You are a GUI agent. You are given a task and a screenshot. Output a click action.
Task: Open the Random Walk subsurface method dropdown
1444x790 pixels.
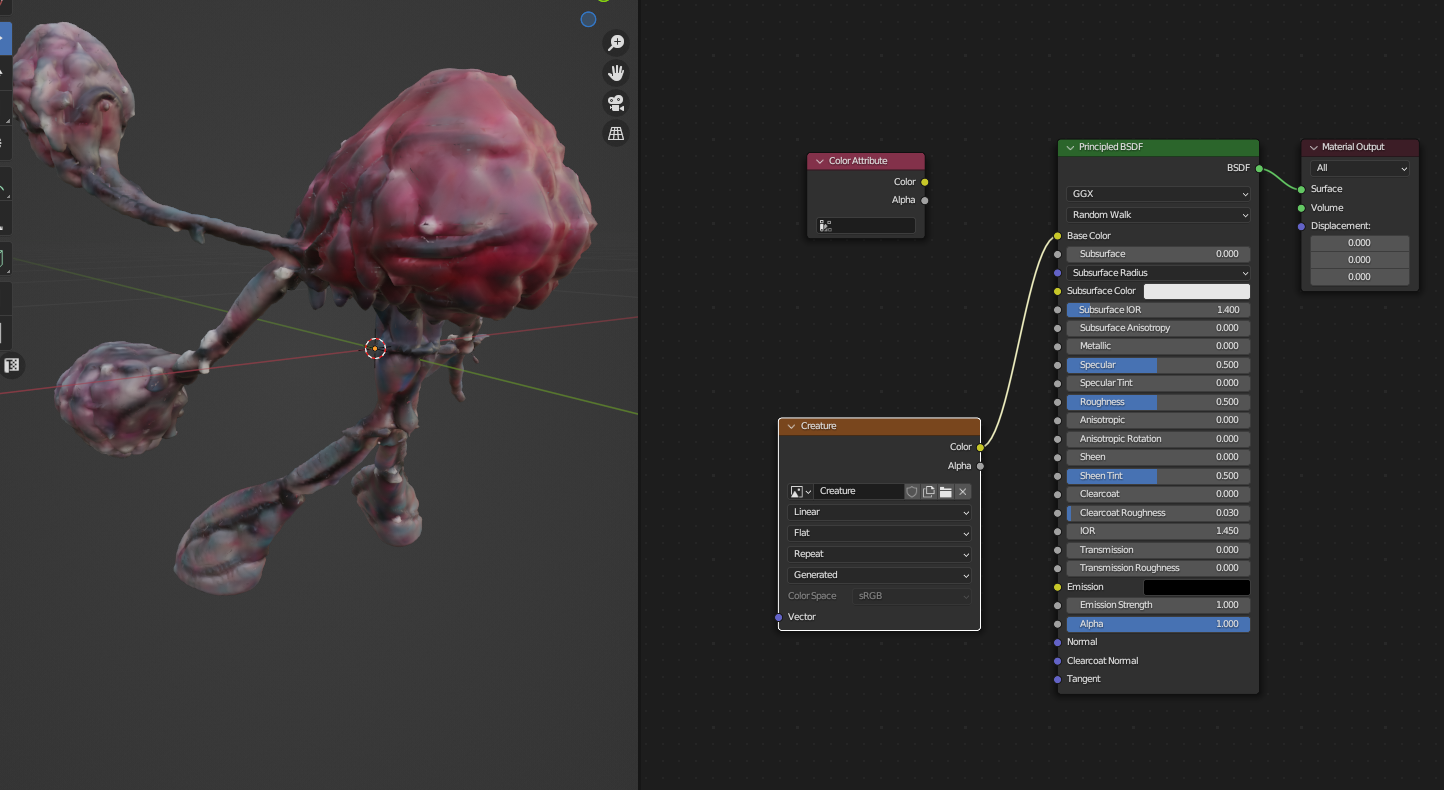(1158, 215)
